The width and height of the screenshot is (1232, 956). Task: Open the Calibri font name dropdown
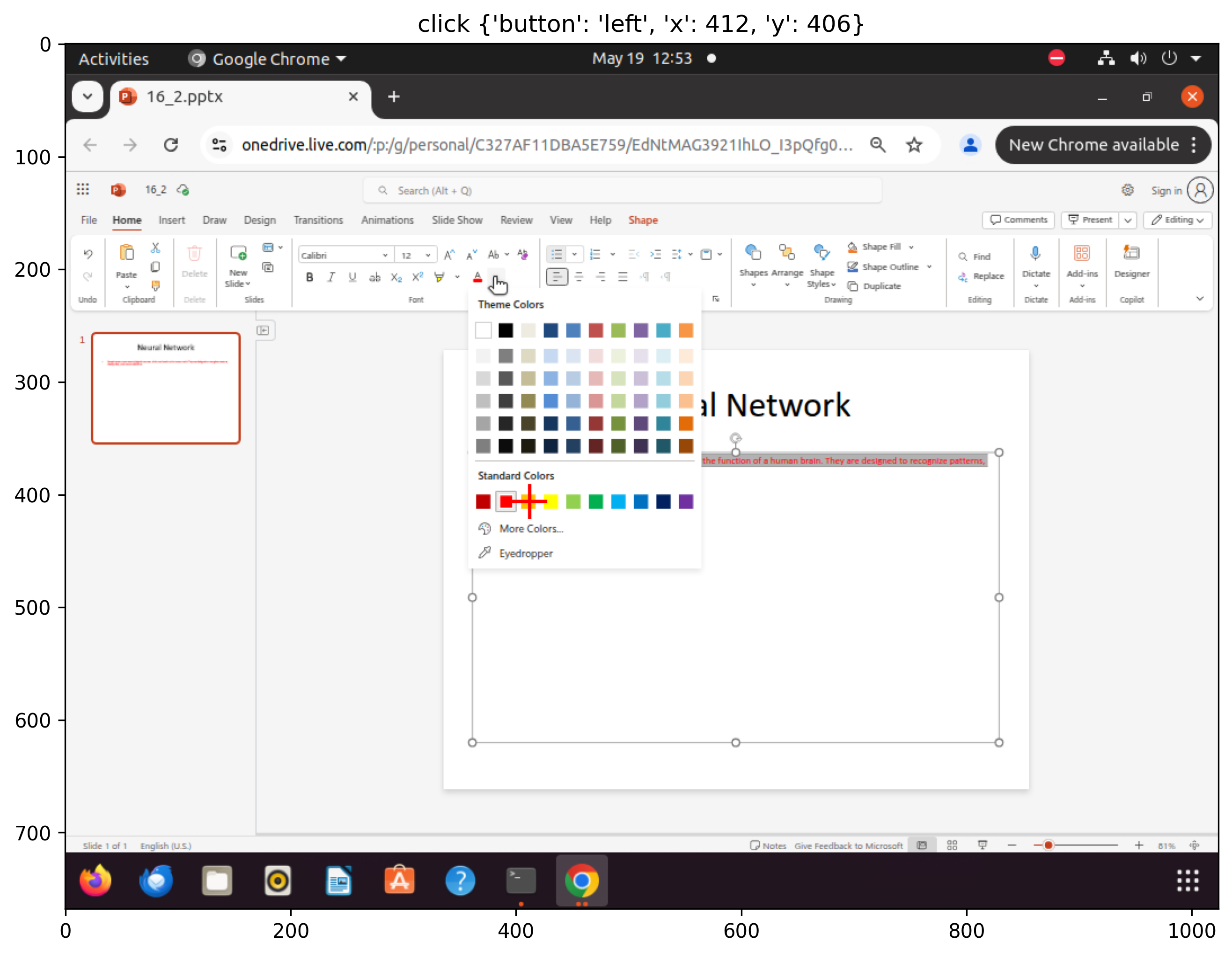tap(385, 256)
